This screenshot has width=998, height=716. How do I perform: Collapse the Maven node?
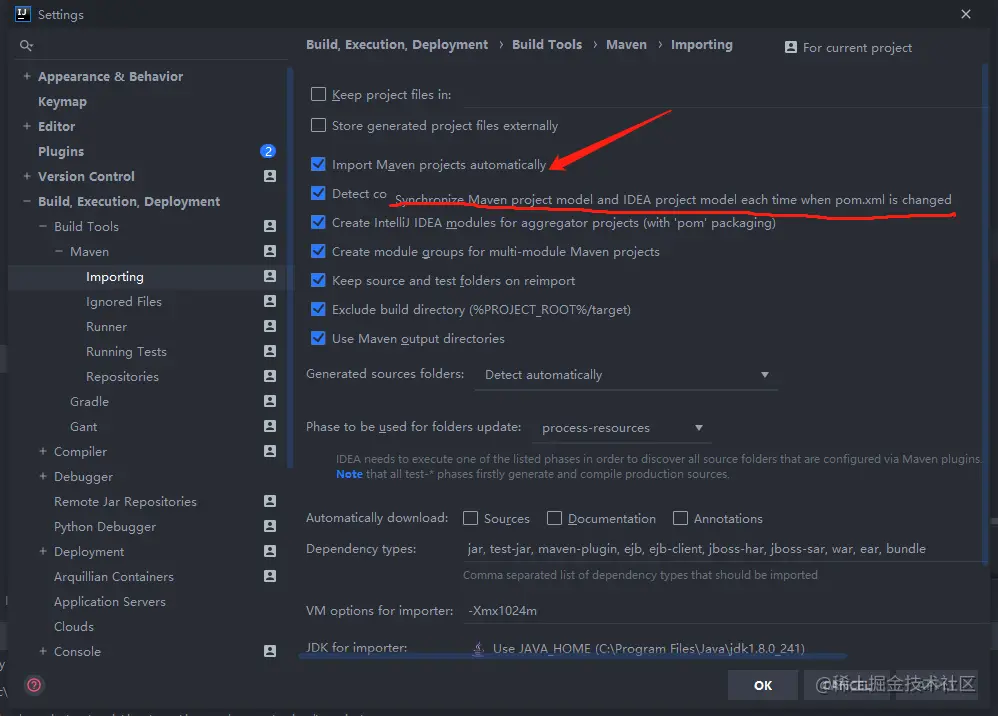pos(59,251)
